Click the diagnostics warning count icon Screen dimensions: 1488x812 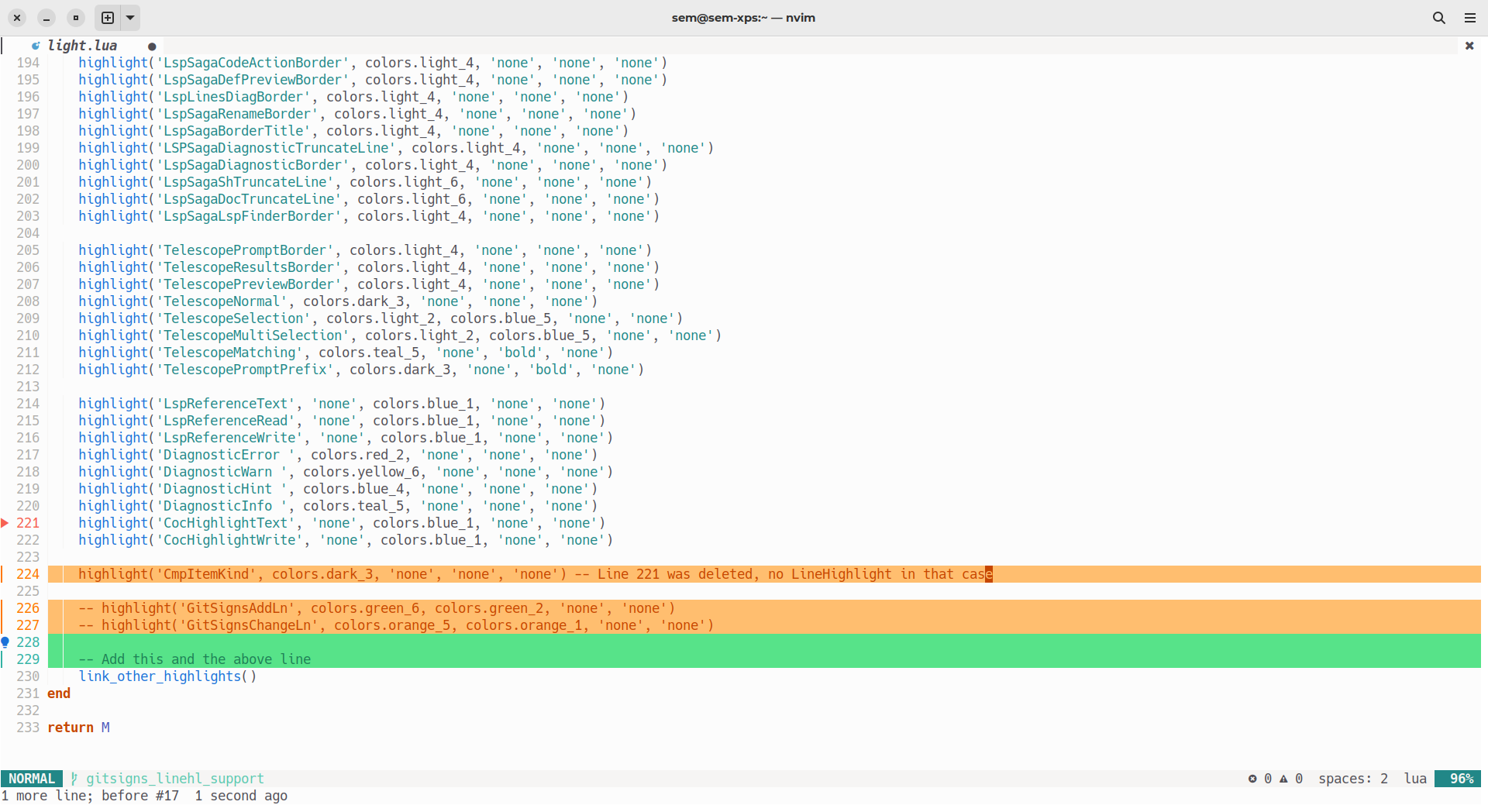[1283, 779]
